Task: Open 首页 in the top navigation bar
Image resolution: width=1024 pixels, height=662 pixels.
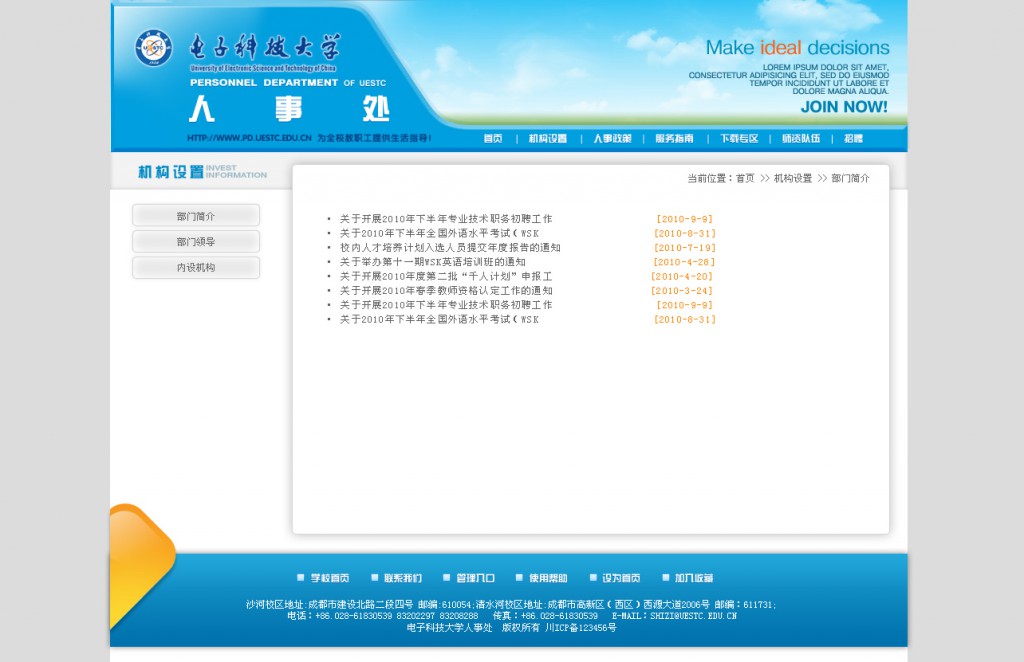Action: tap(493, 139)
